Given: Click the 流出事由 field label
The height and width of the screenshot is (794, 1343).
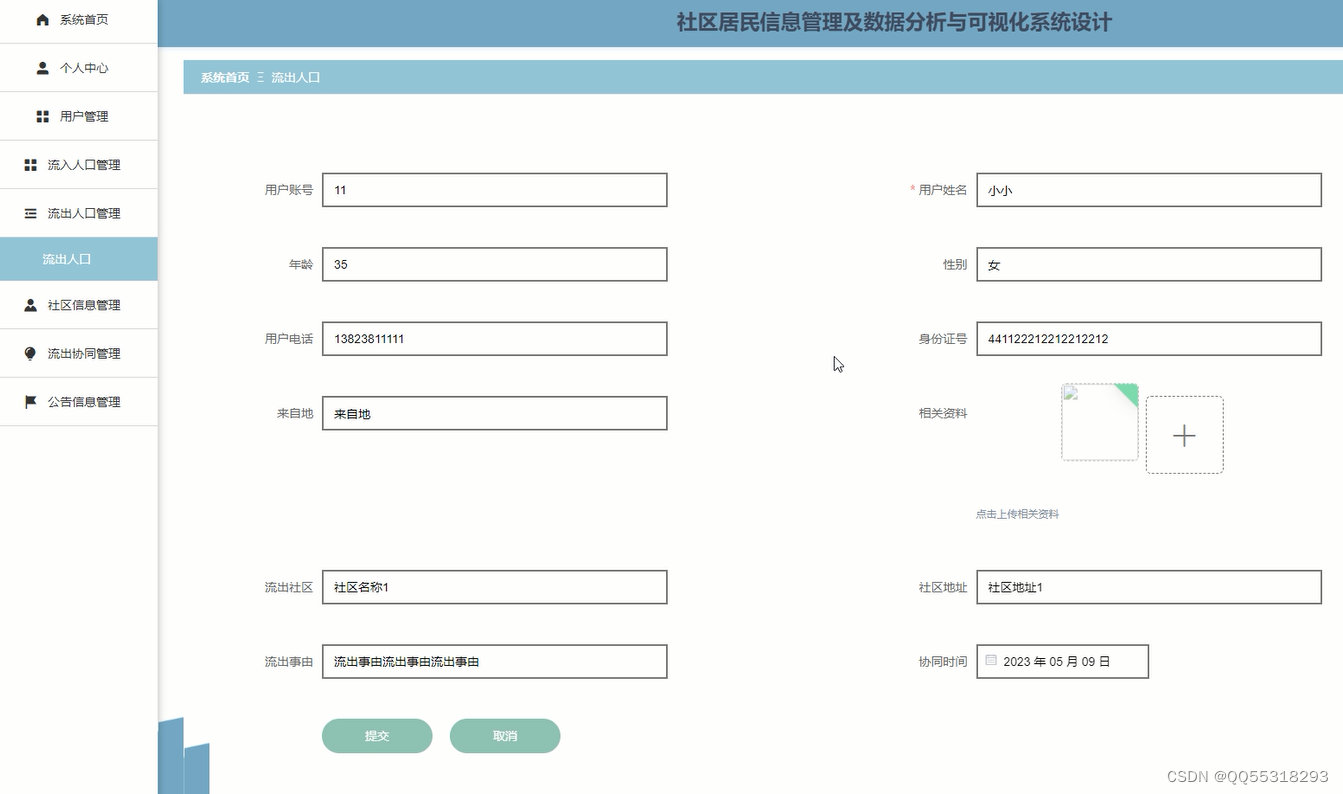Looking at the screenshot, I should (289, 661).
